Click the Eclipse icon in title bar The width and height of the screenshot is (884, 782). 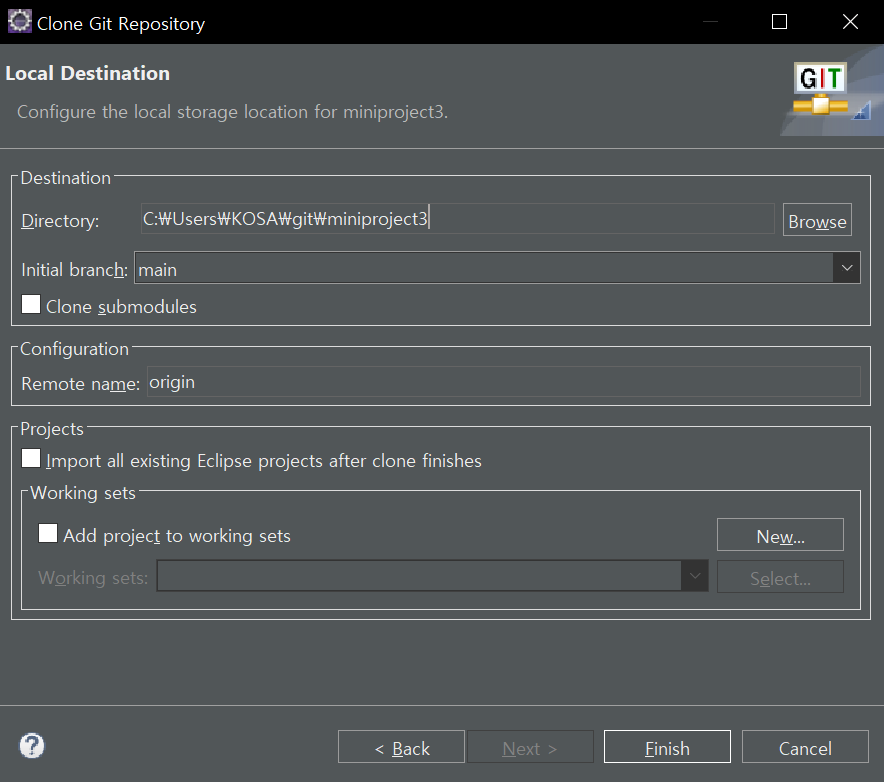click(20, 21)
